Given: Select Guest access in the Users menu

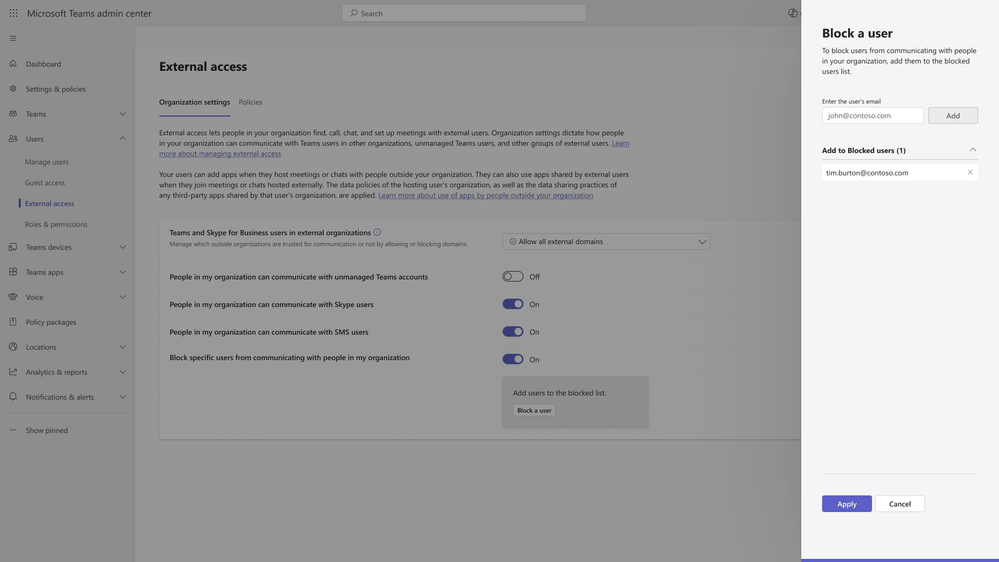Looking at the screenshot, I should [45, 182].
